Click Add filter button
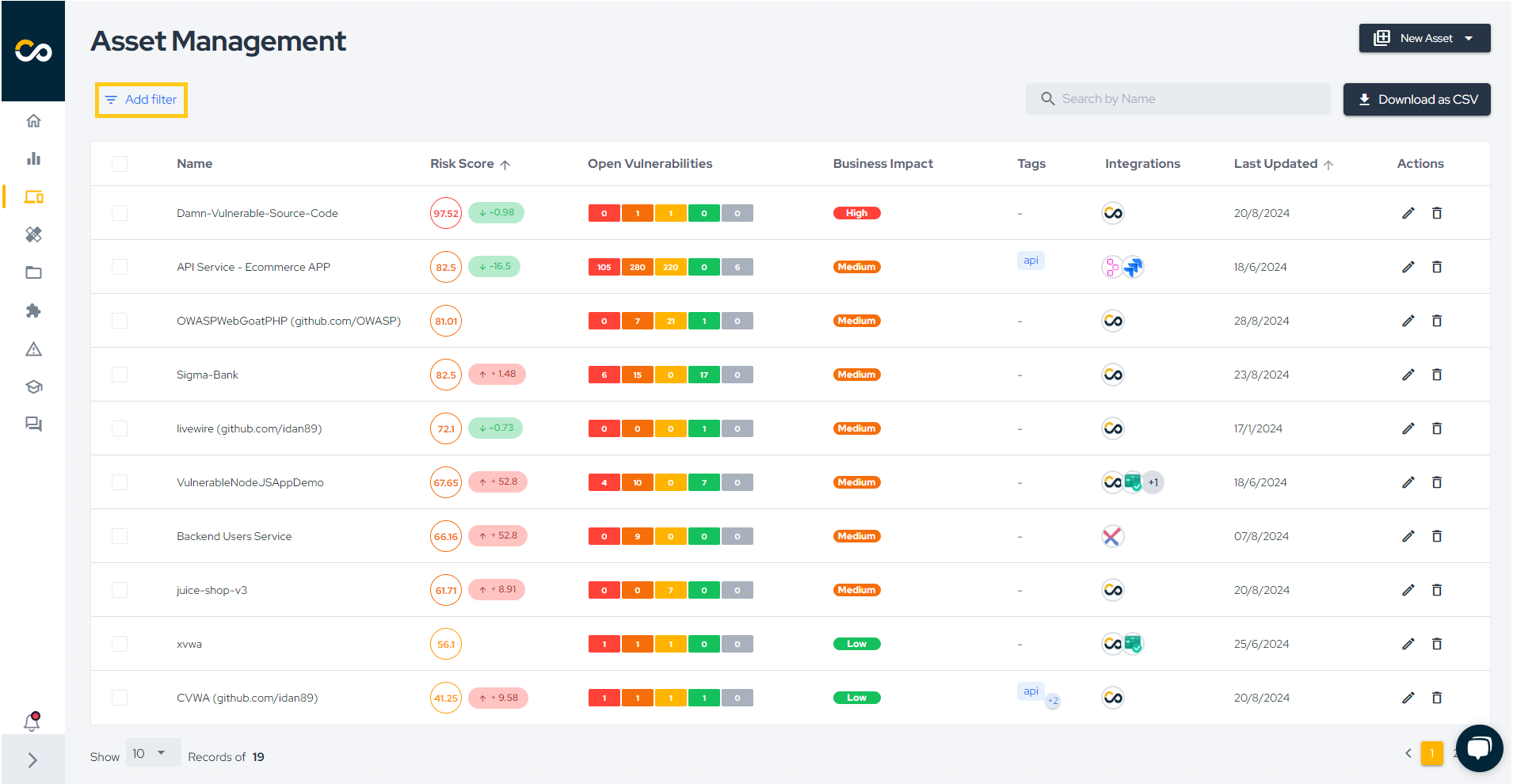Screen dimensions: 1513x784 point(141,100)
